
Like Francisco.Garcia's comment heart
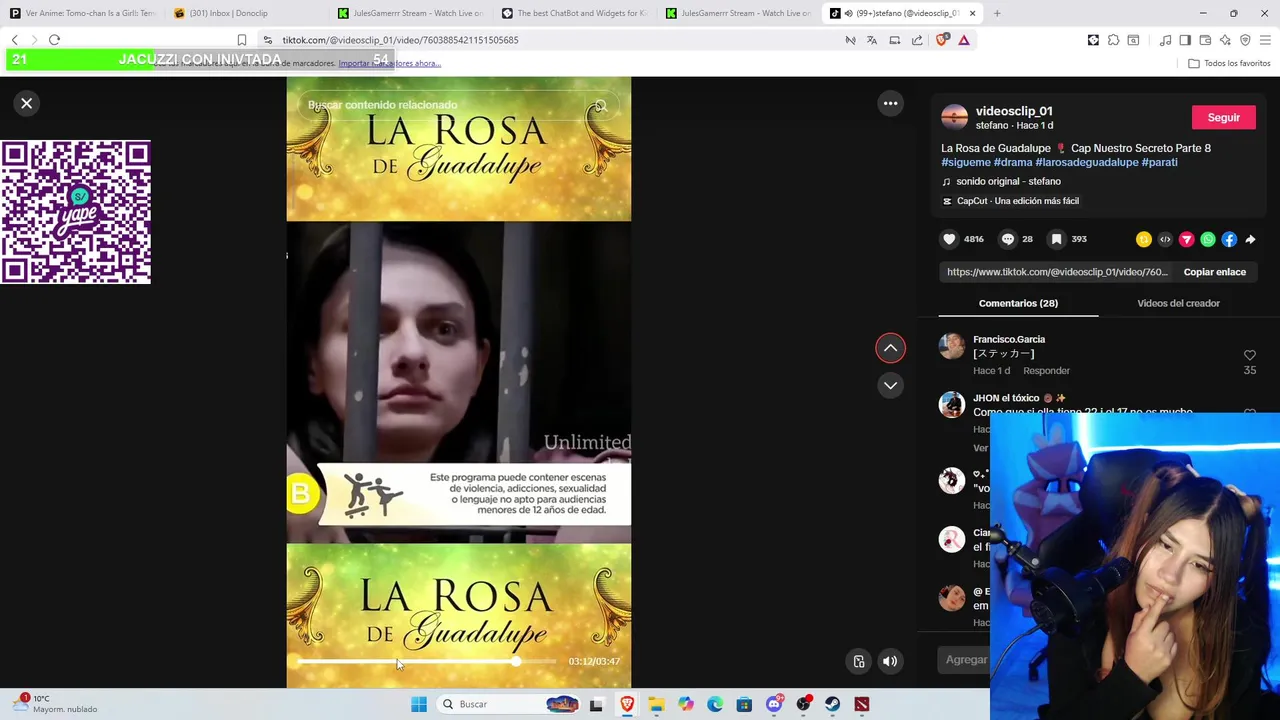coord(1249,355)
